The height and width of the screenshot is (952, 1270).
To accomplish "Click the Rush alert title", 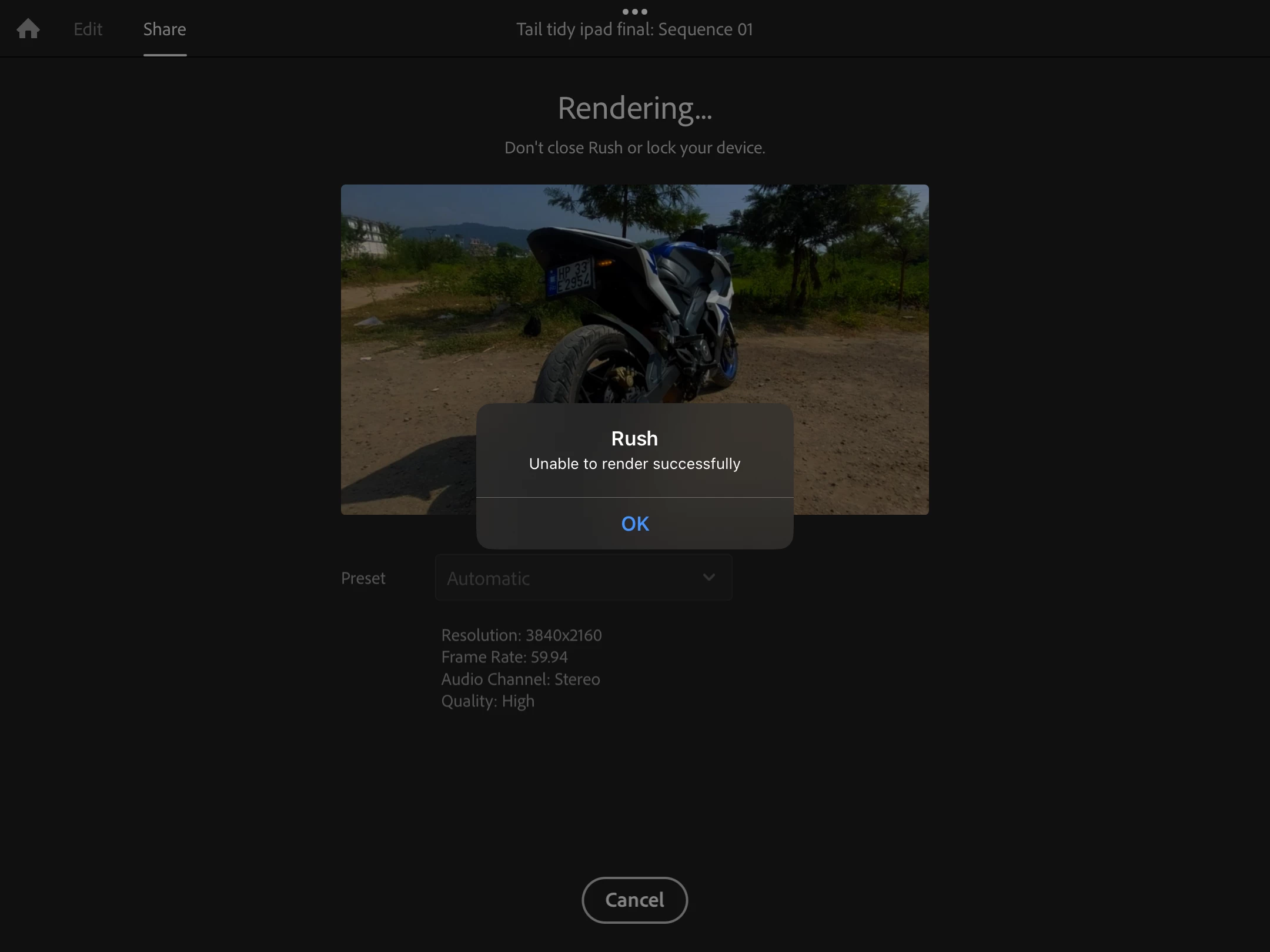I will [x=634, y=438].
